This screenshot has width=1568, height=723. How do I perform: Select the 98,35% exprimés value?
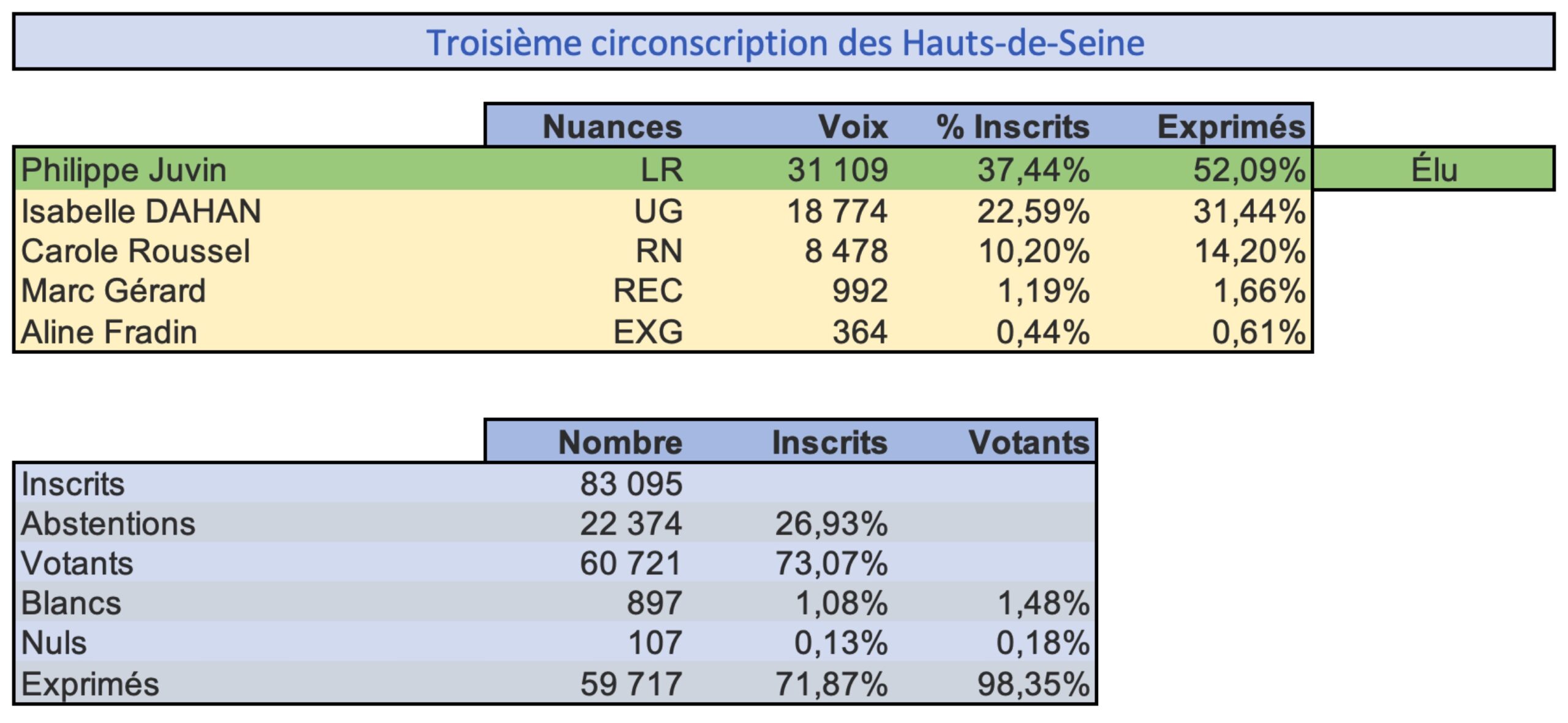(x=1034, y=684)
